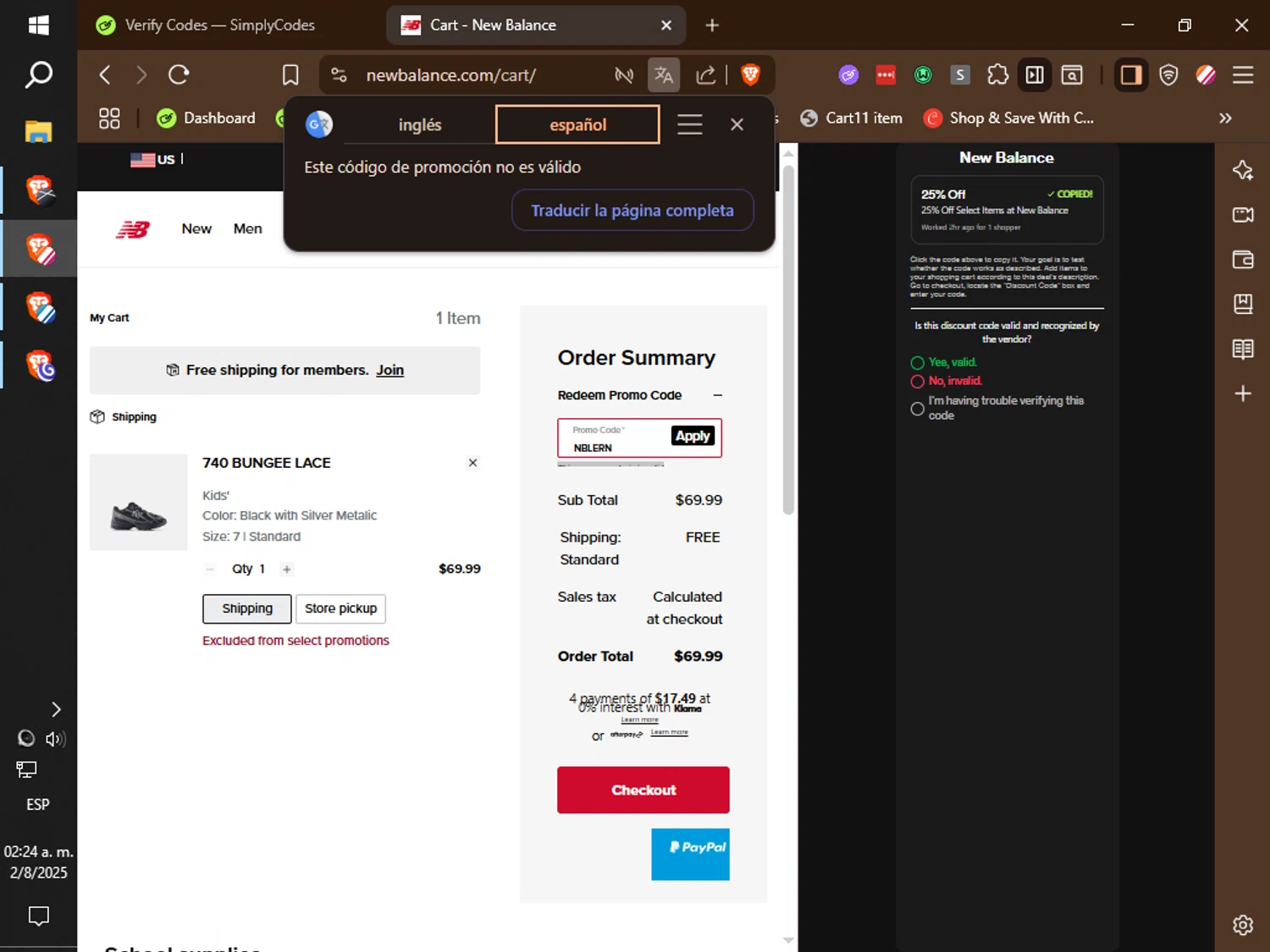Select inglés language tab

pos(420,124)
